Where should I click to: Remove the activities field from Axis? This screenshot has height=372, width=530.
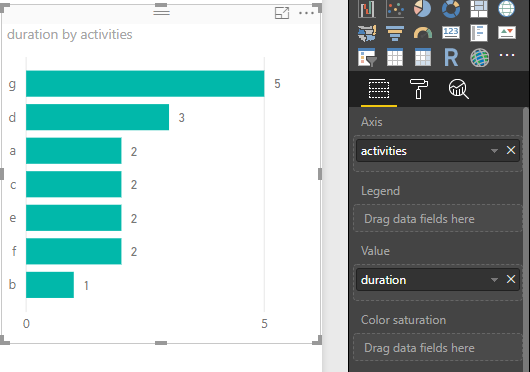[511, 150]
